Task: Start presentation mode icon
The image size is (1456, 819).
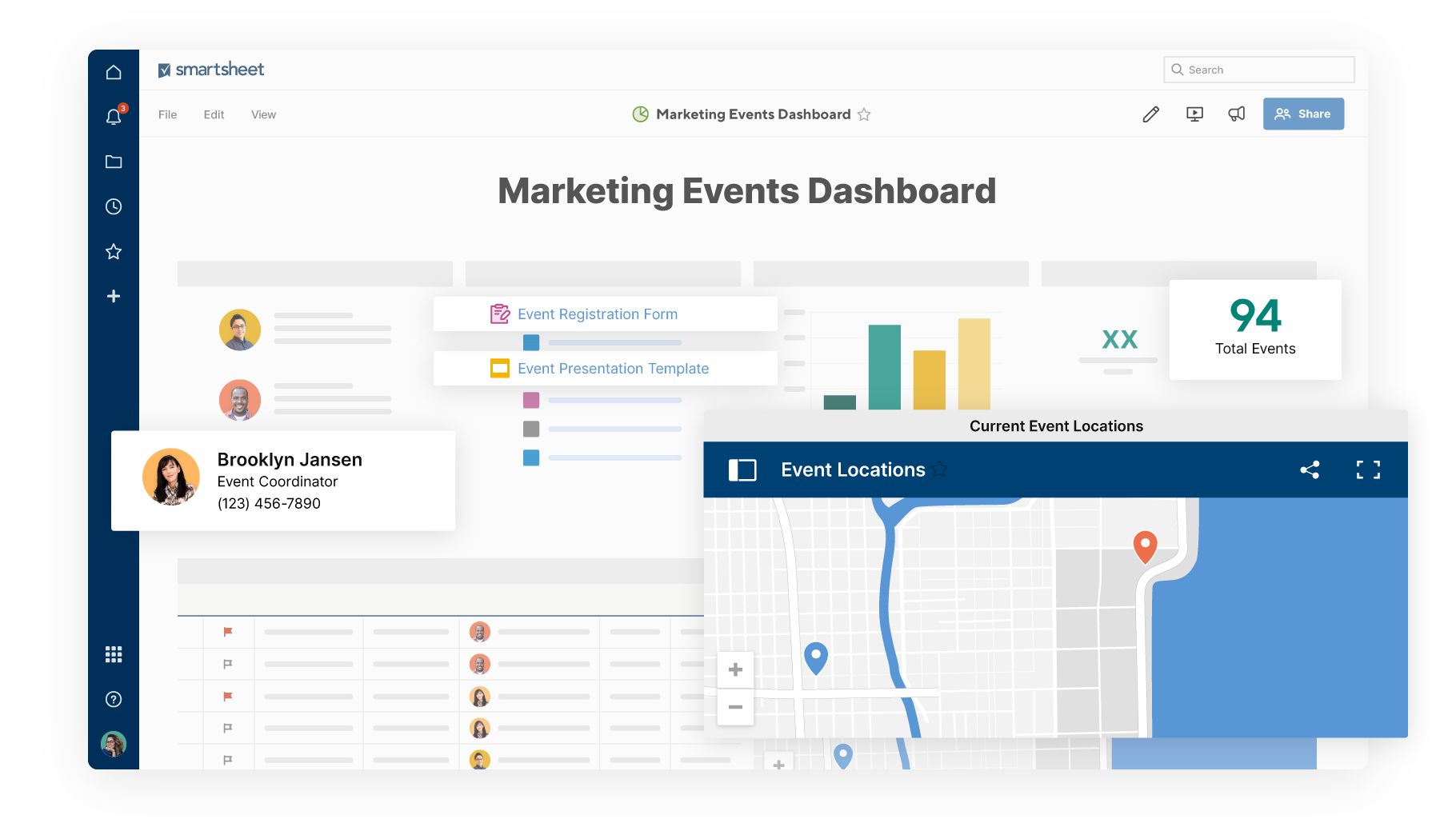Action: point(1194,114)
